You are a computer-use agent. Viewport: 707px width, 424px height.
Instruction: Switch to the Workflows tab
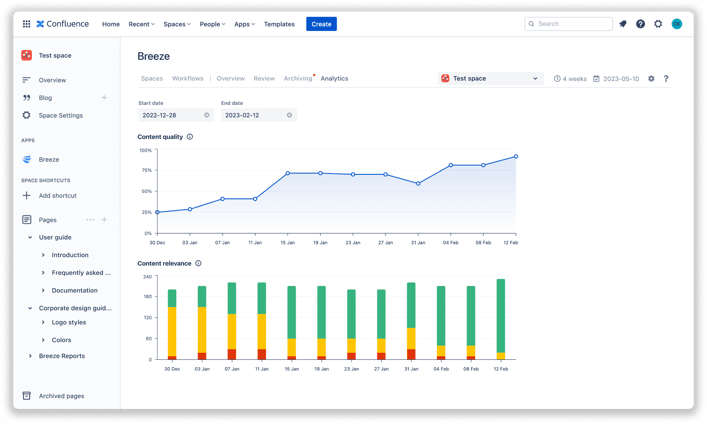tap(188, 78)
